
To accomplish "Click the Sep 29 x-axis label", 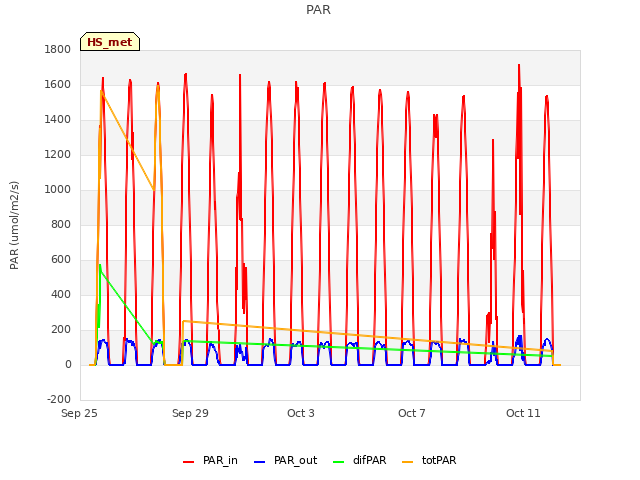I will (x=190, y=413).
